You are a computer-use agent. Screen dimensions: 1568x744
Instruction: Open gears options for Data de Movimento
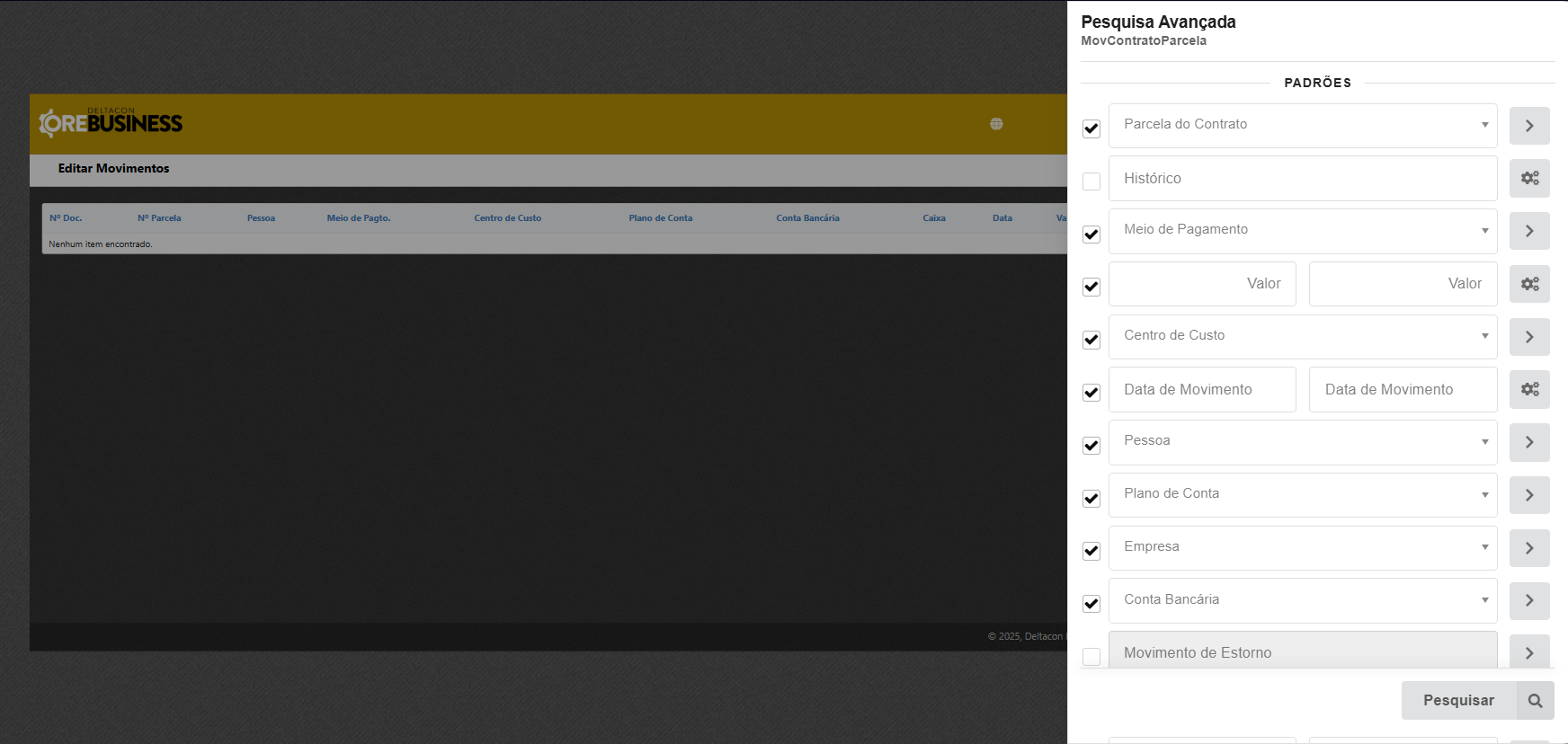coord(1528,389)
